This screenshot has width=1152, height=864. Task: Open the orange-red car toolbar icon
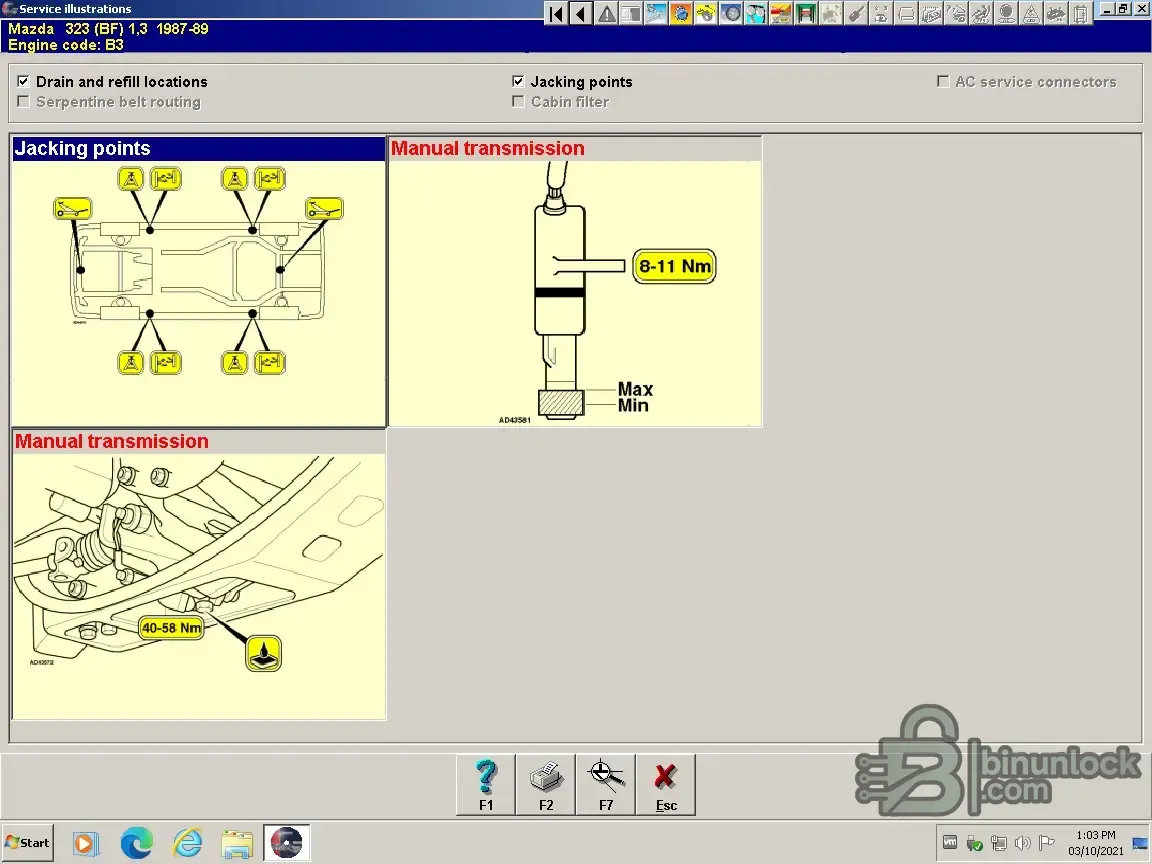pos(781,13)
